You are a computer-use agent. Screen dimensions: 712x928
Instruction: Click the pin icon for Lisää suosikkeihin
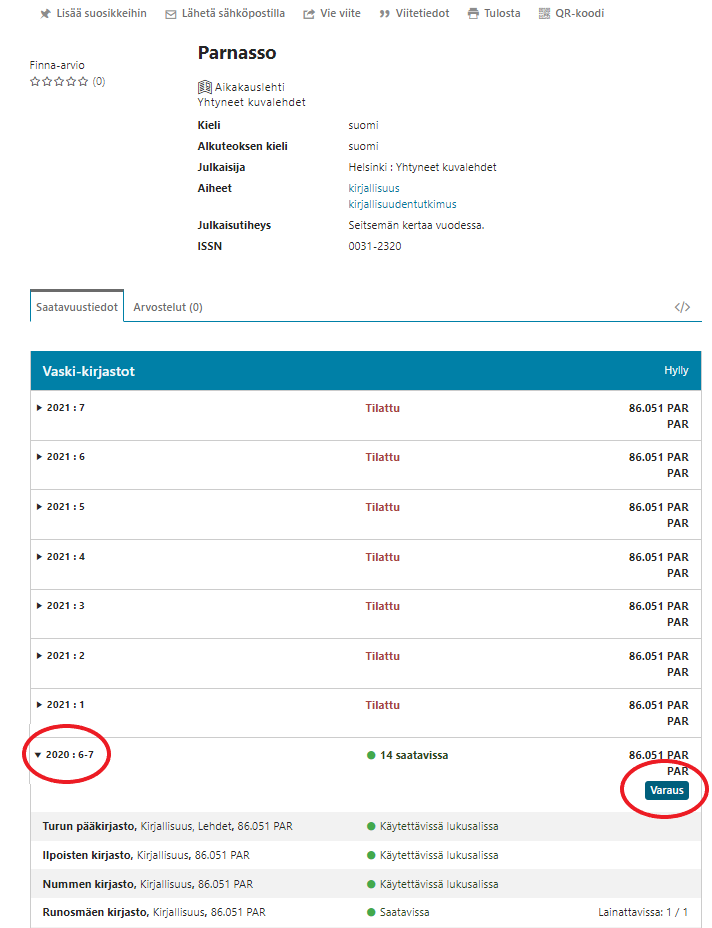(45, 14)
